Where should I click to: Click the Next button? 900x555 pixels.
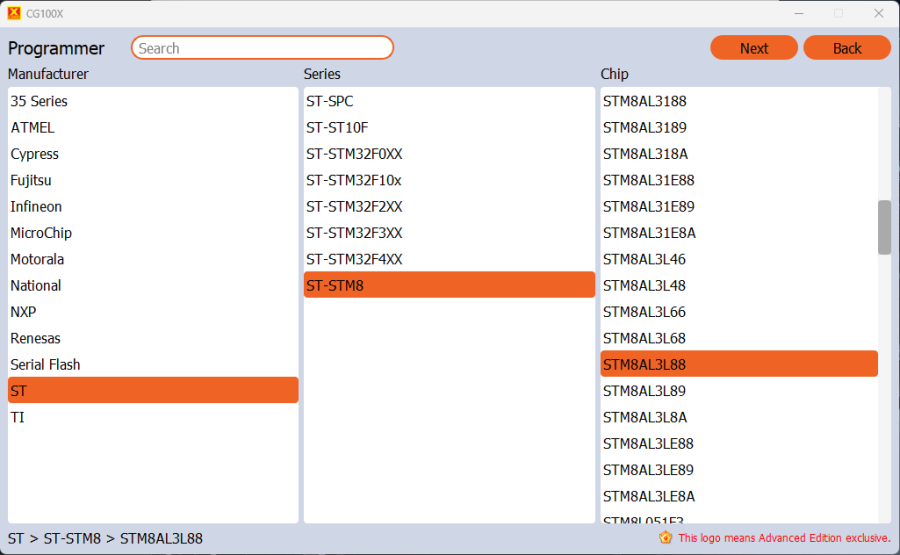pyautogui.click(x=754, y=48)
